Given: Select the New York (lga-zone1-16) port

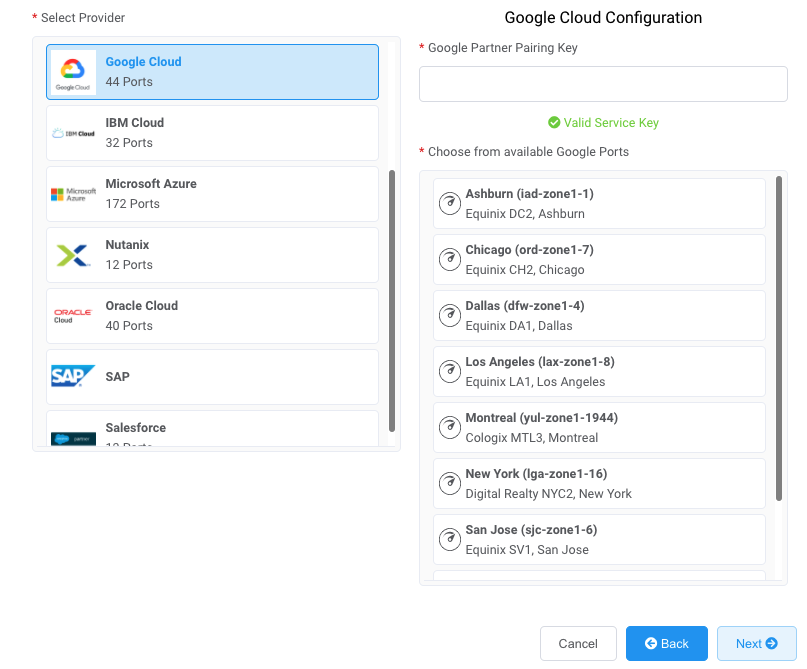Looking at the screenshot, I should click(599, 484).
